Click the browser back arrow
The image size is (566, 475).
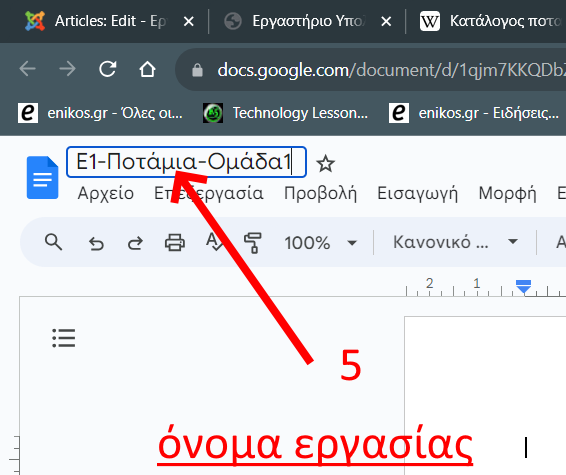point(28,69)
